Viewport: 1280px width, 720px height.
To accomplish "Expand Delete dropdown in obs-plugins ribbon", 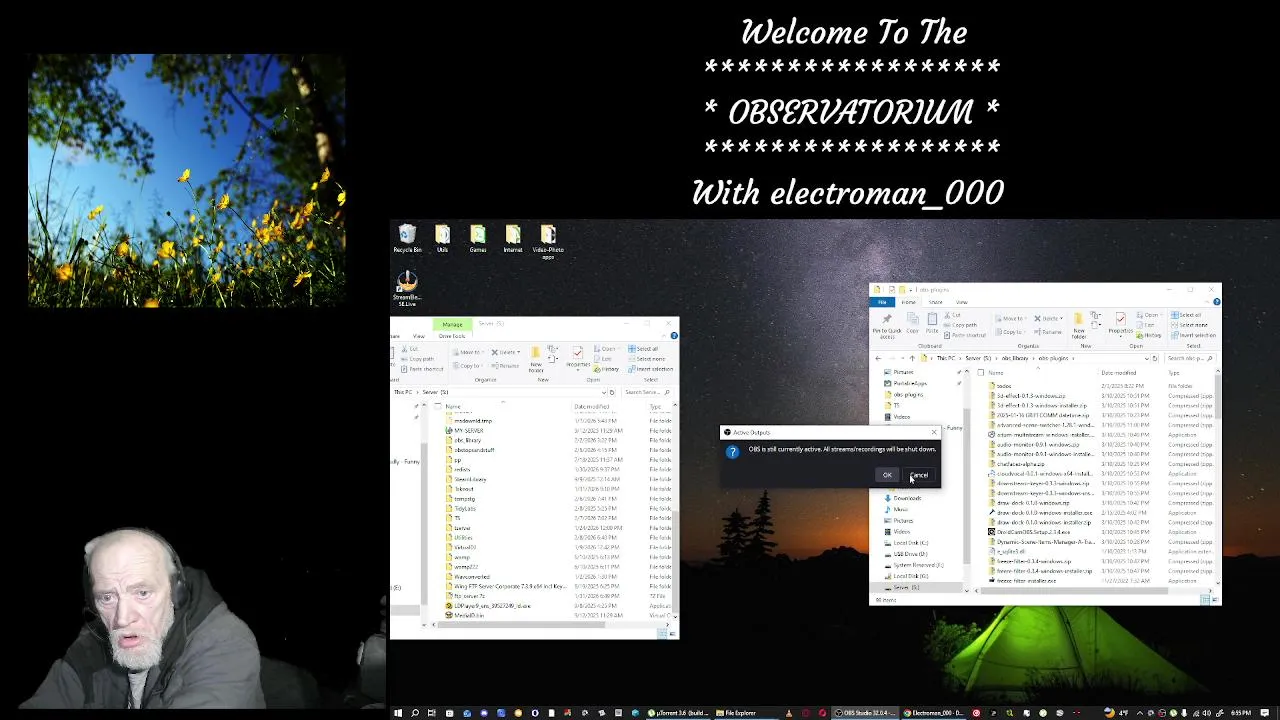I will [1061, 319].
